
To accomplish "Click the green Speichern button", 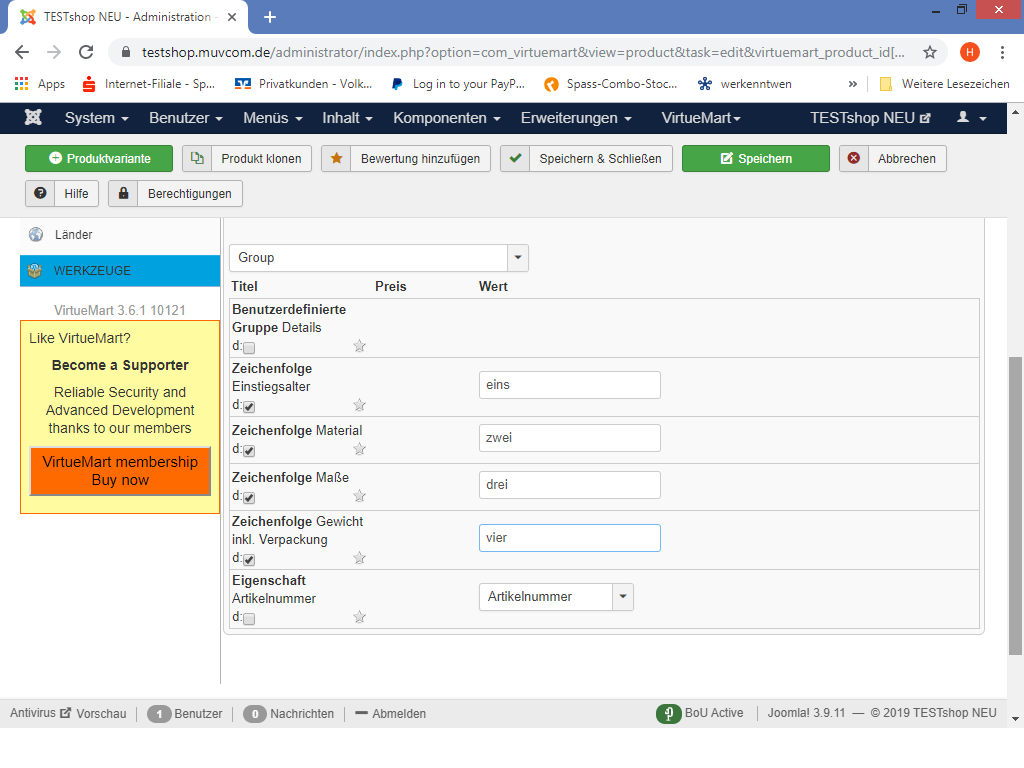I will (x=755, y=159).
